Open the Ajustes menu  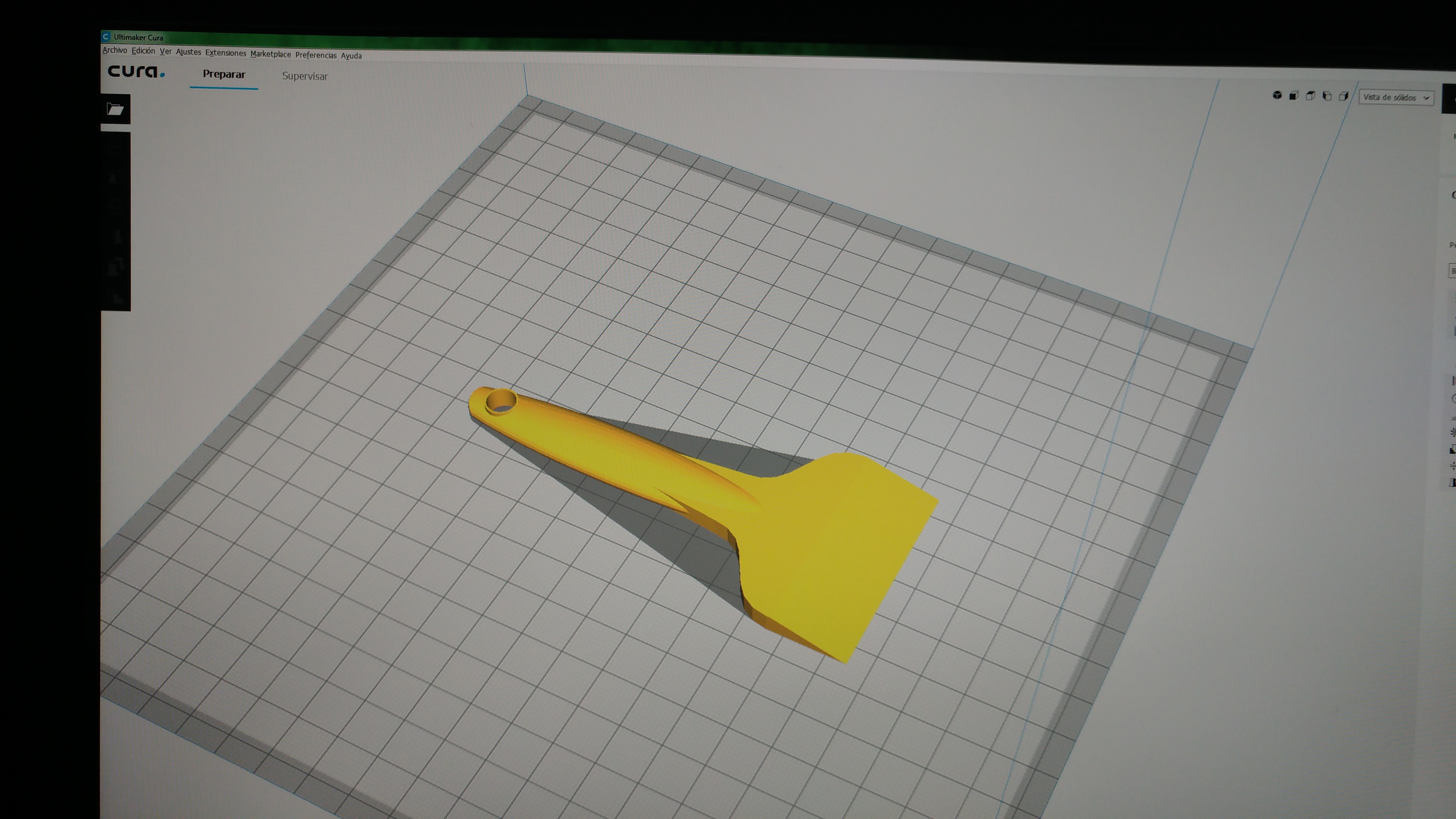click(188, 52)
